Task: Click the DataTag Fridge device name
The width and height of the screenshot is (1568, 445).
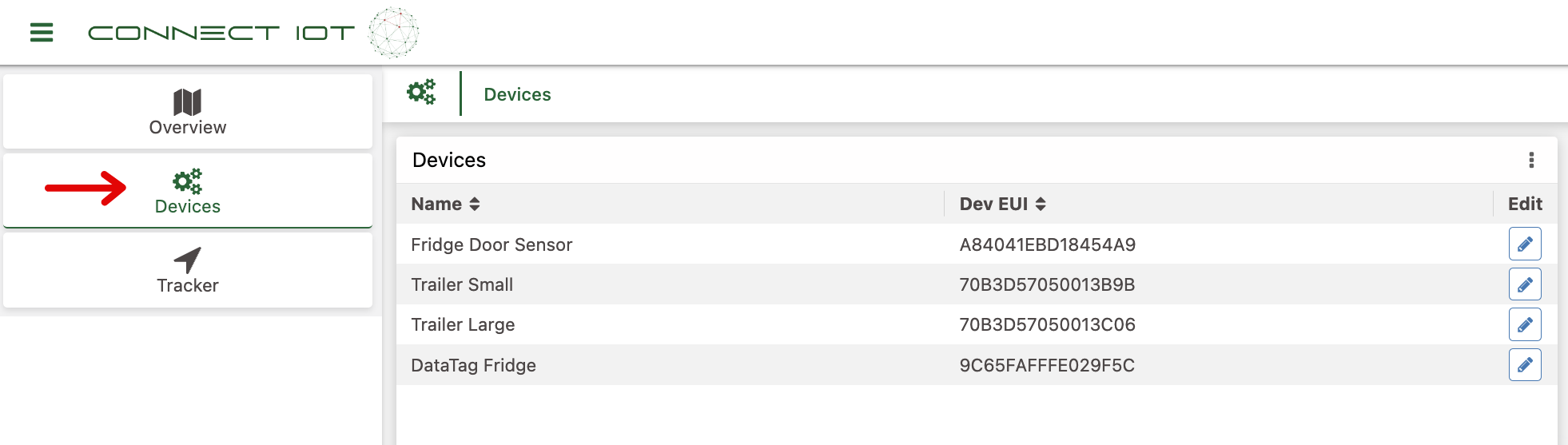Action: tap(473, 365)
